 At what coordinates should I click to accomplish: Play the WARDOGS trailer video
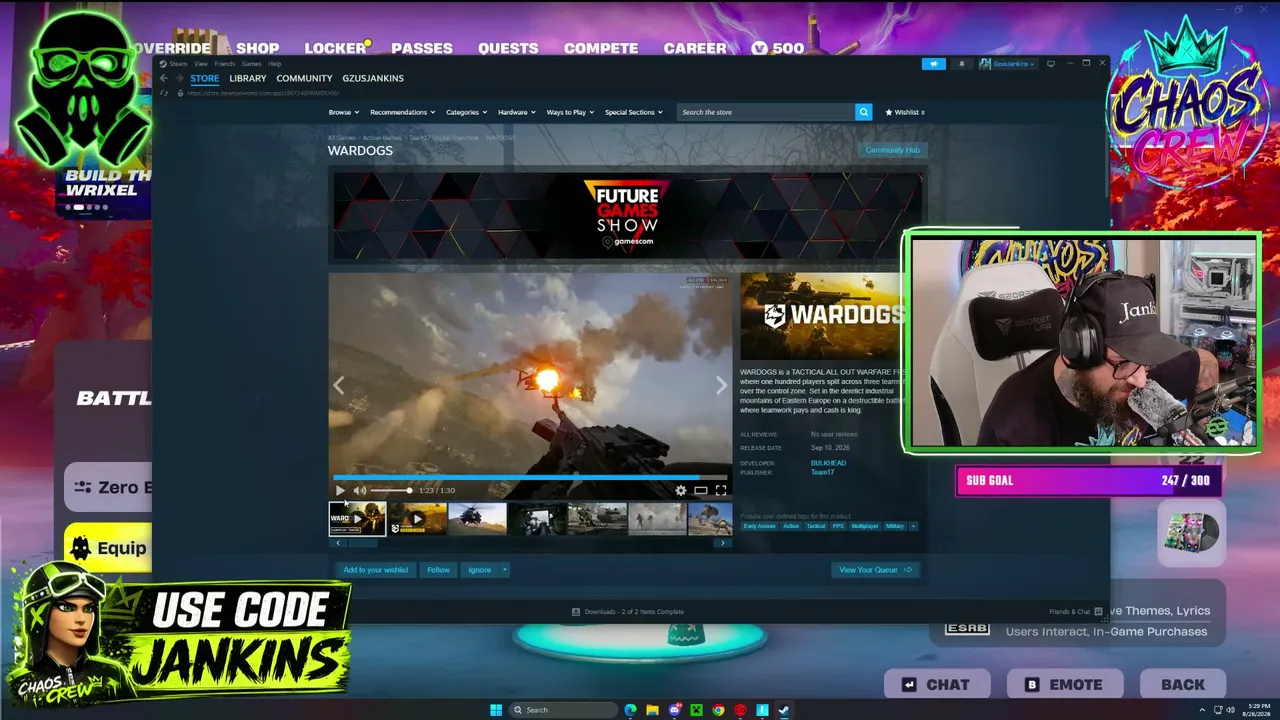[x=340, y=490]
